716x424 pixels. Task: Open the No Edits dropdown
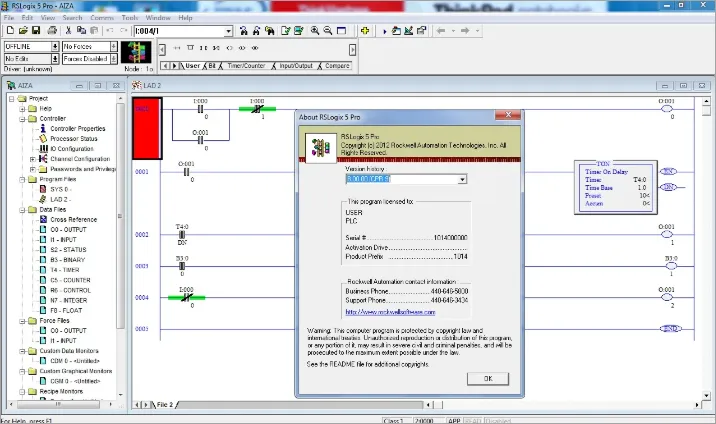click(55, 59)
